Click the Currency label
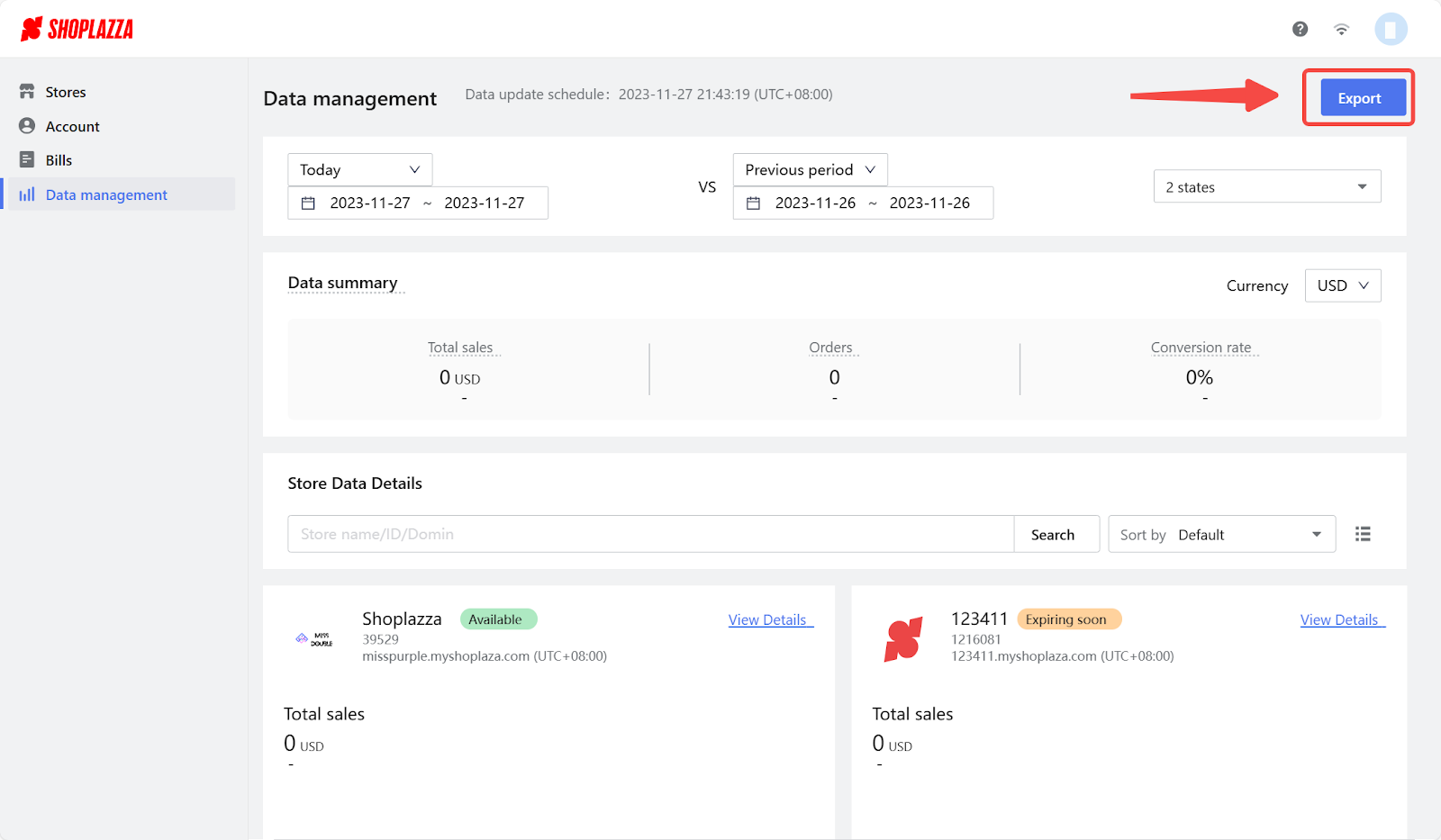Image resolution: width=1441 pixels, height=840 pixels. coord(1257,285)
